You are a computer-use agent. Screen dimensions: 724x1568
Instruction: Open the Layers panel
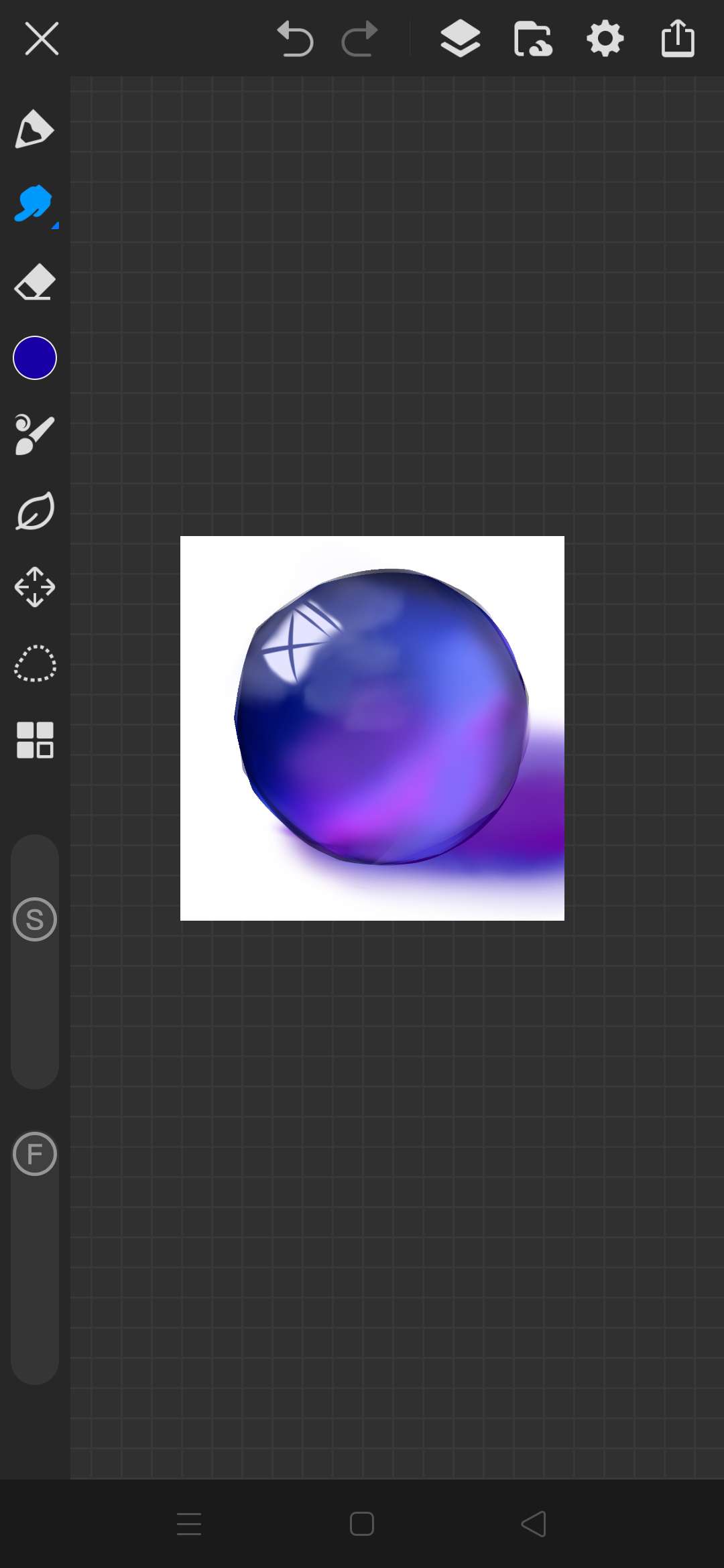(x=461, y=39)
